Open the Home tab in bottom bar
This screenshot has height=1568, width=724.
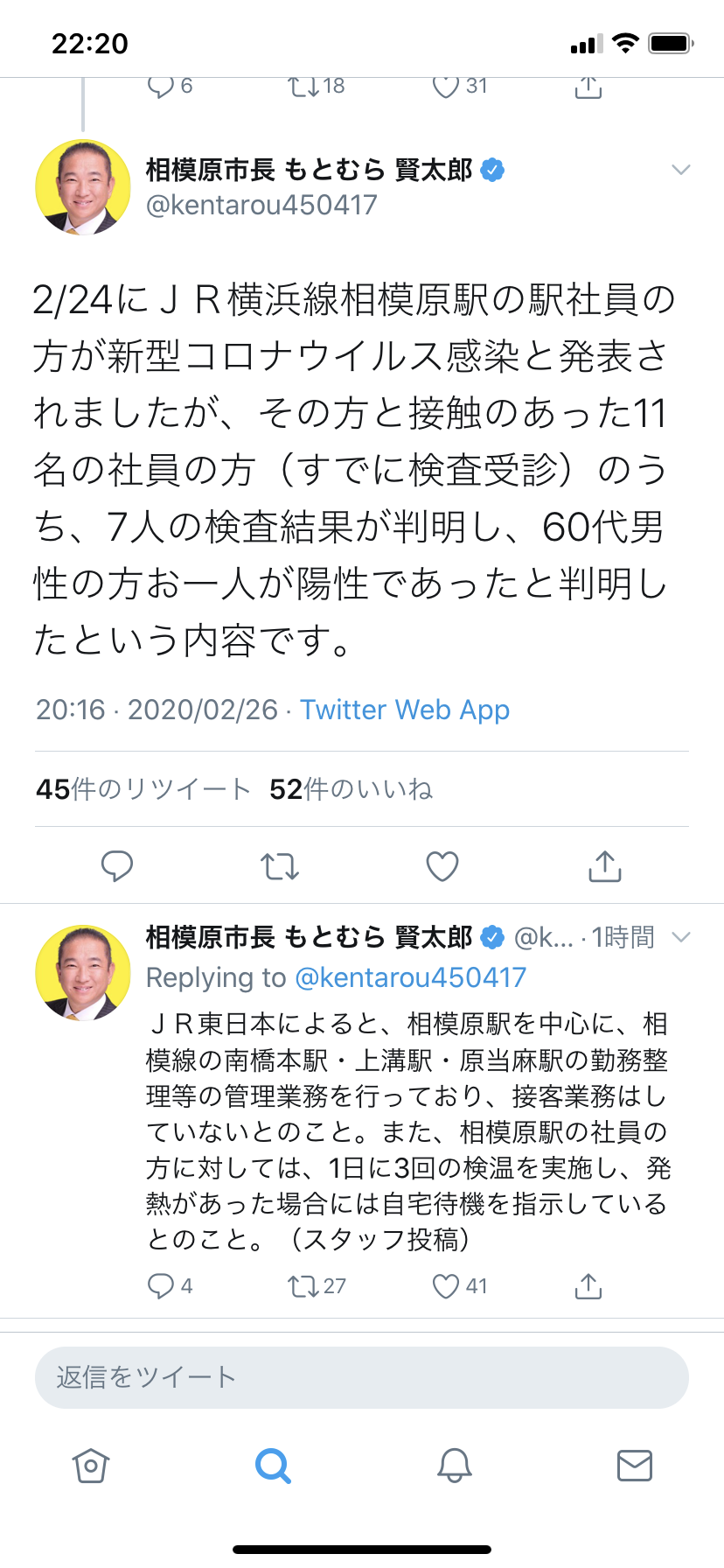[91, 1465]
